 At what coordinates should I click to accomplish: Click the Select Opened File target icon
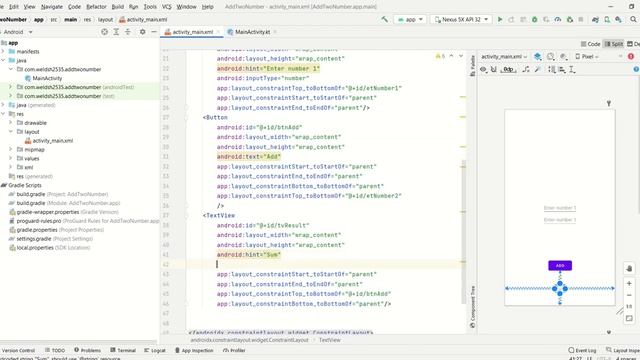pyautogui.click(x=104, y=32)
